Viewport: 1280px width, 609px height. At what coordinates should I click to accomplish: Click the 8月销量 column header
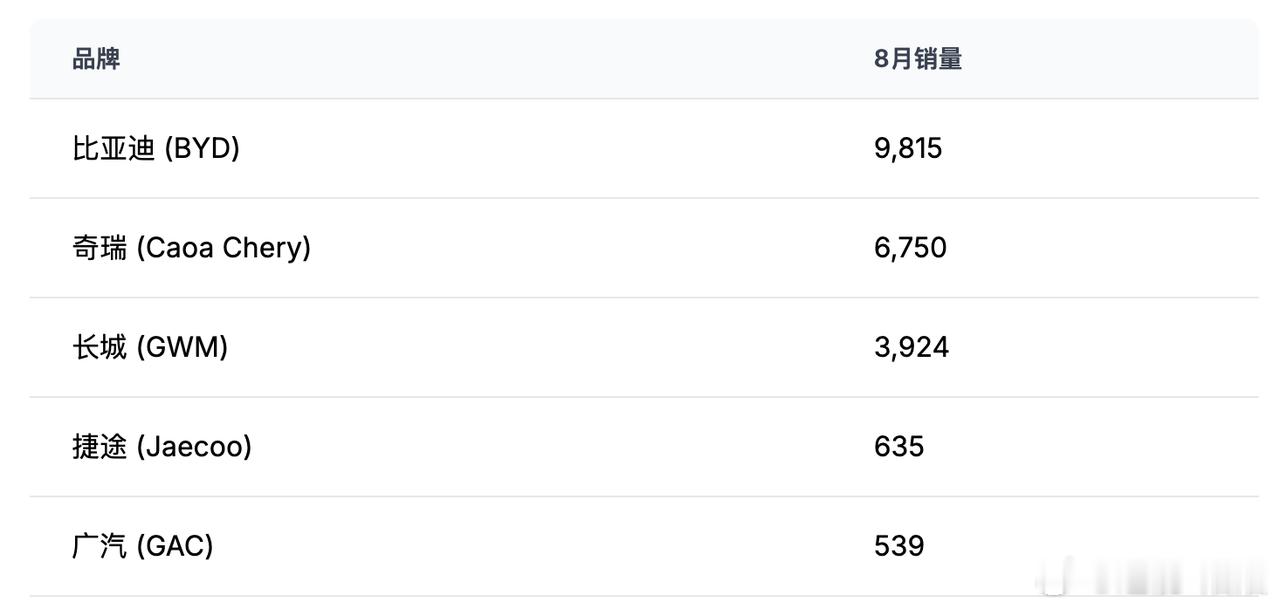918,59
